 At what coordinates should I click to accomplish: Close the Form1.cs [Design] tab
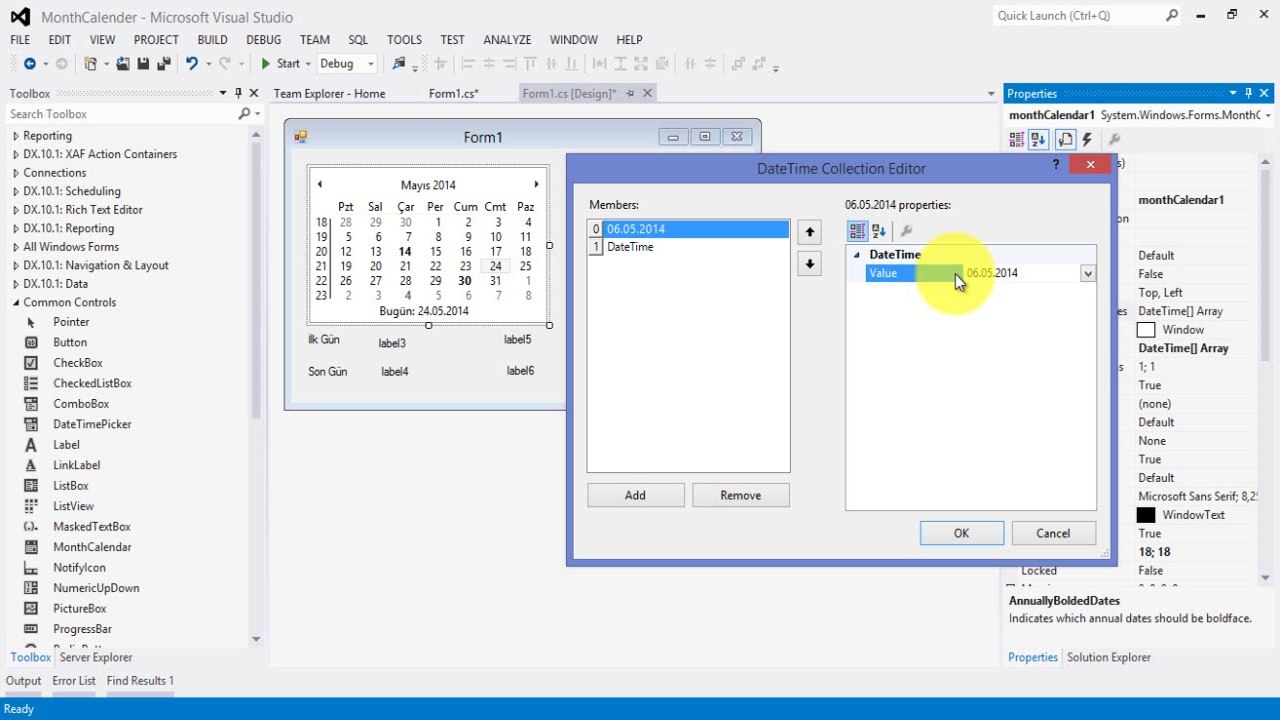647,93
